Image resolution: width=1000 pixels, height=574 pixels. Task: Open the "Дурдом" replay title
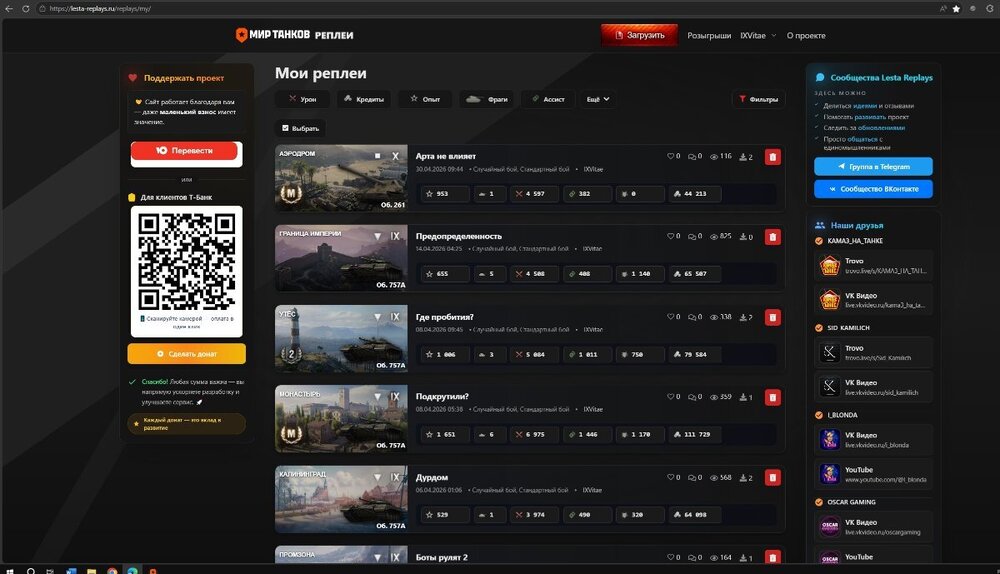[x=432, y=477]
